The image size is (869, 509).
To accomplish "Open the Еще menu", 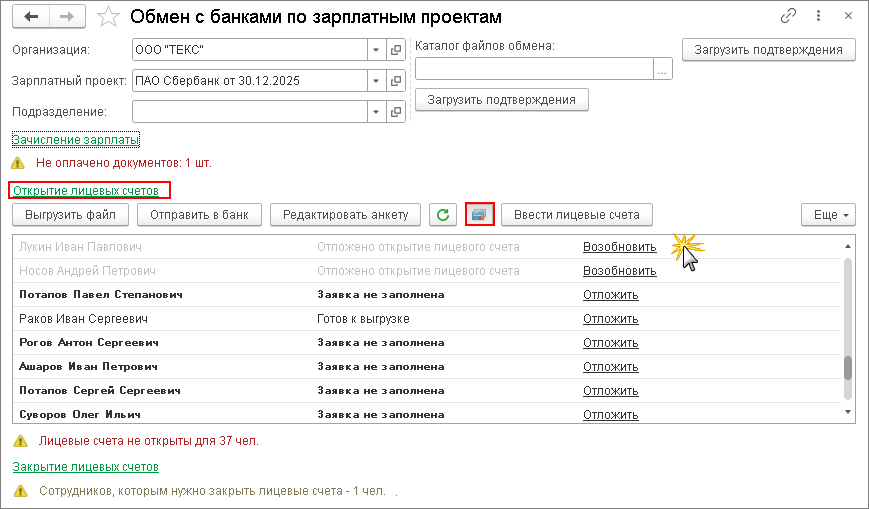I will click(x=828, y=214).
